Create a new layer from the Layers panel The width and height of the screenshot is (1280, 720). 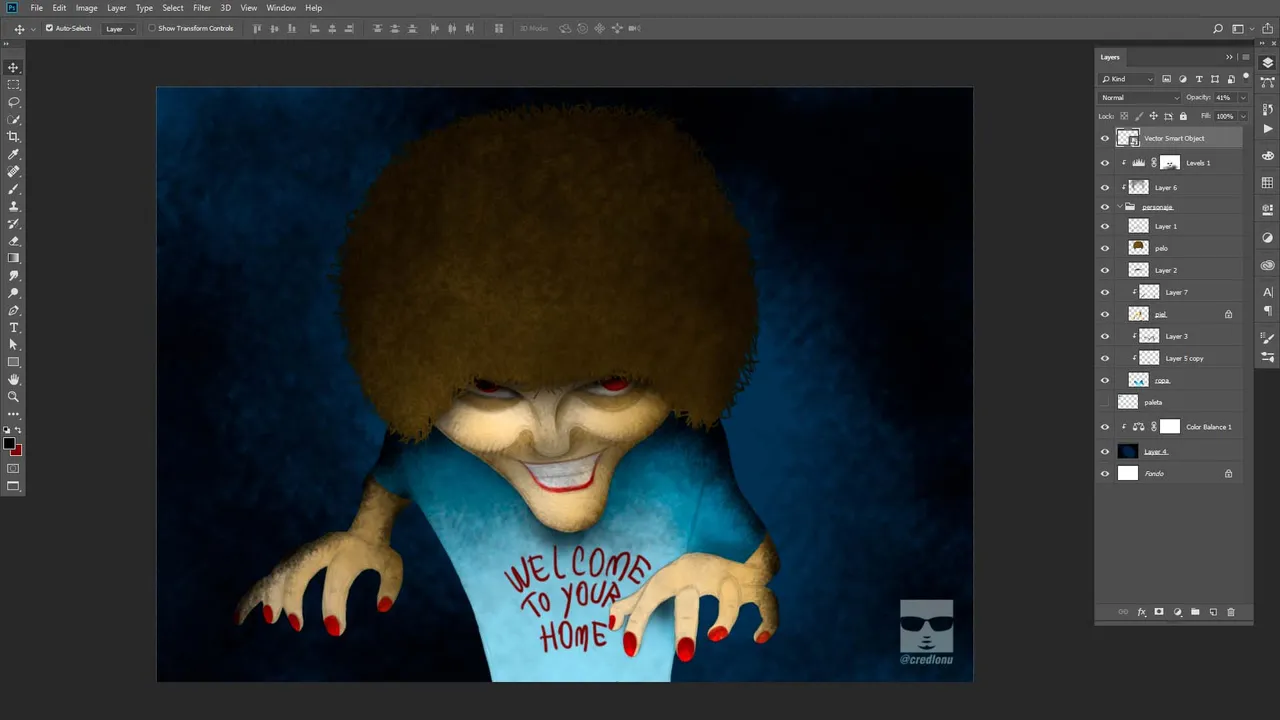(1213, 612)
